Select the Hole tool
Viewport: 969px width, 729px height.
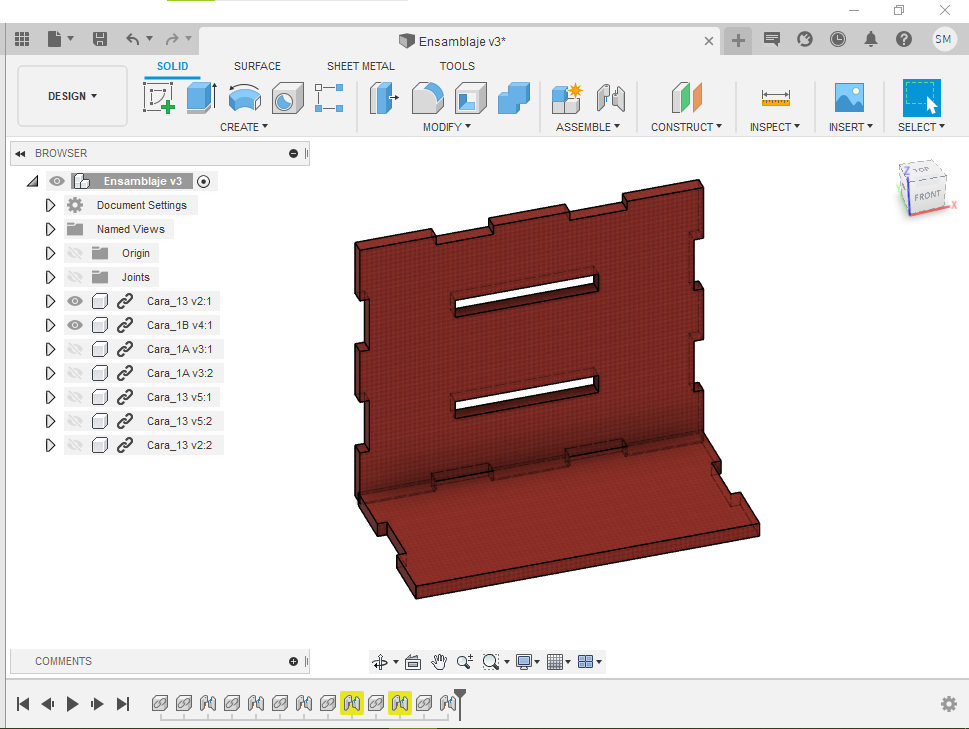[287, 98]
